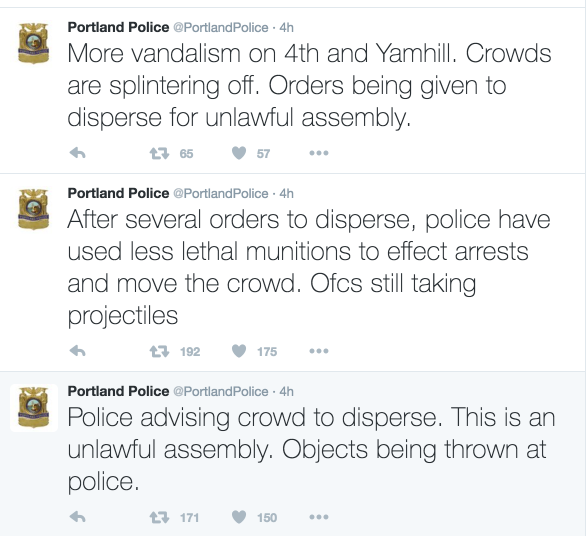Open more options on the vandalism tweet
The width and height of the screenshot is (586, 536).
pos(319,153)
